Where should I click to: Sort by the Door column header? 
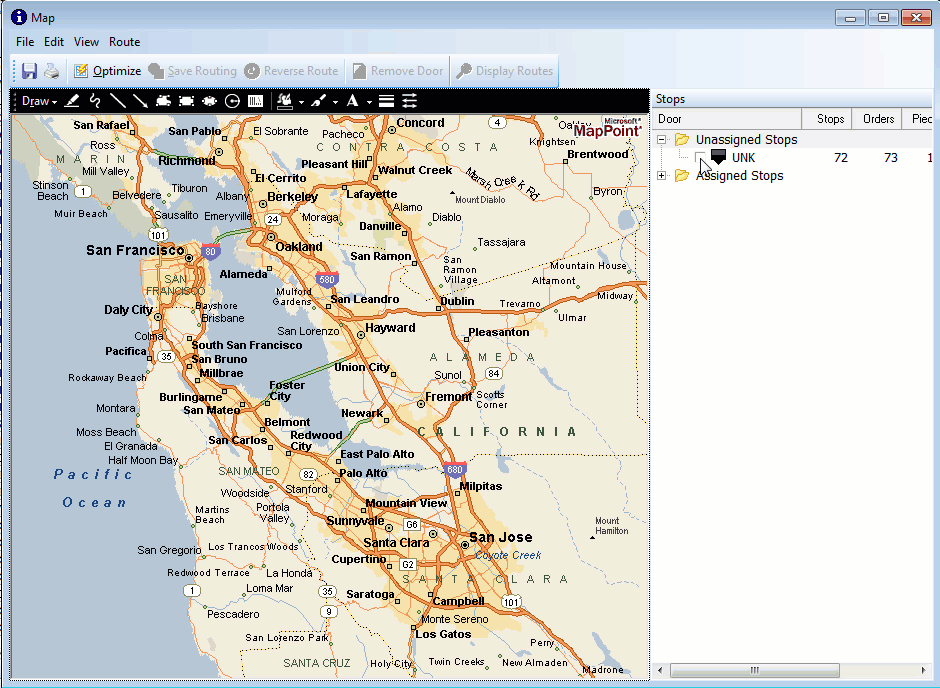(727, 119)
